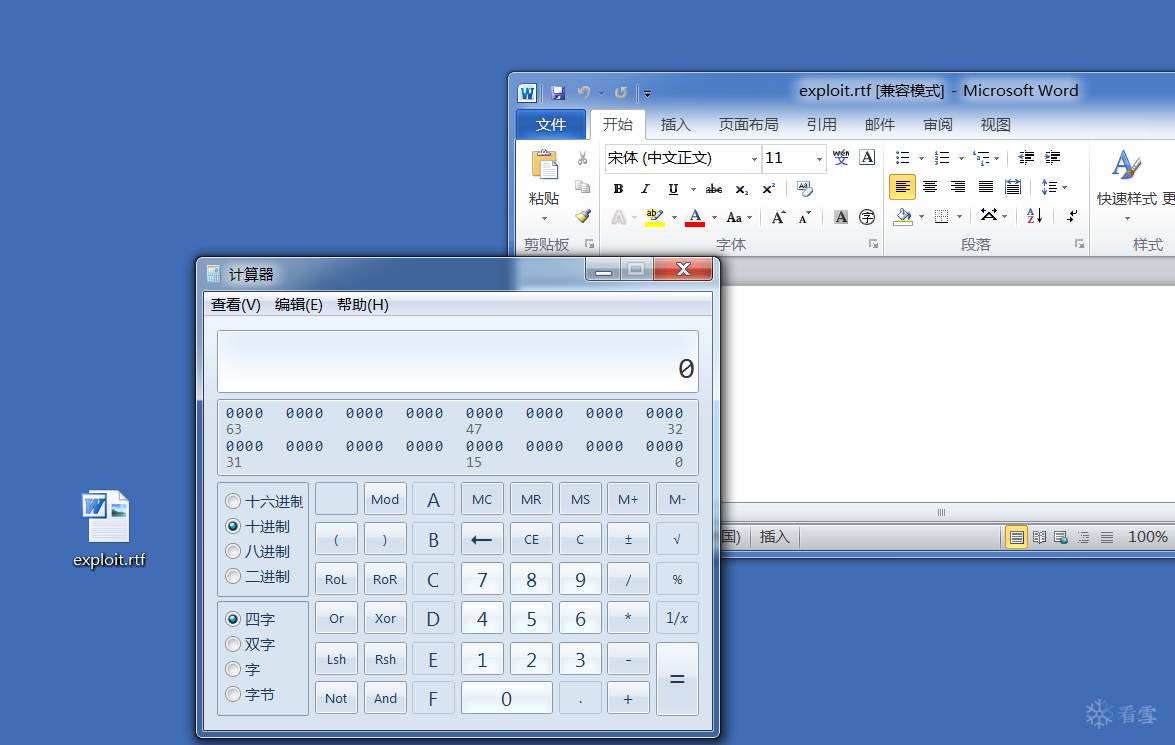Click the paragraph shading paint bucket button
Viewport: 1175px width, 745px height.
[x=904, y=216]
